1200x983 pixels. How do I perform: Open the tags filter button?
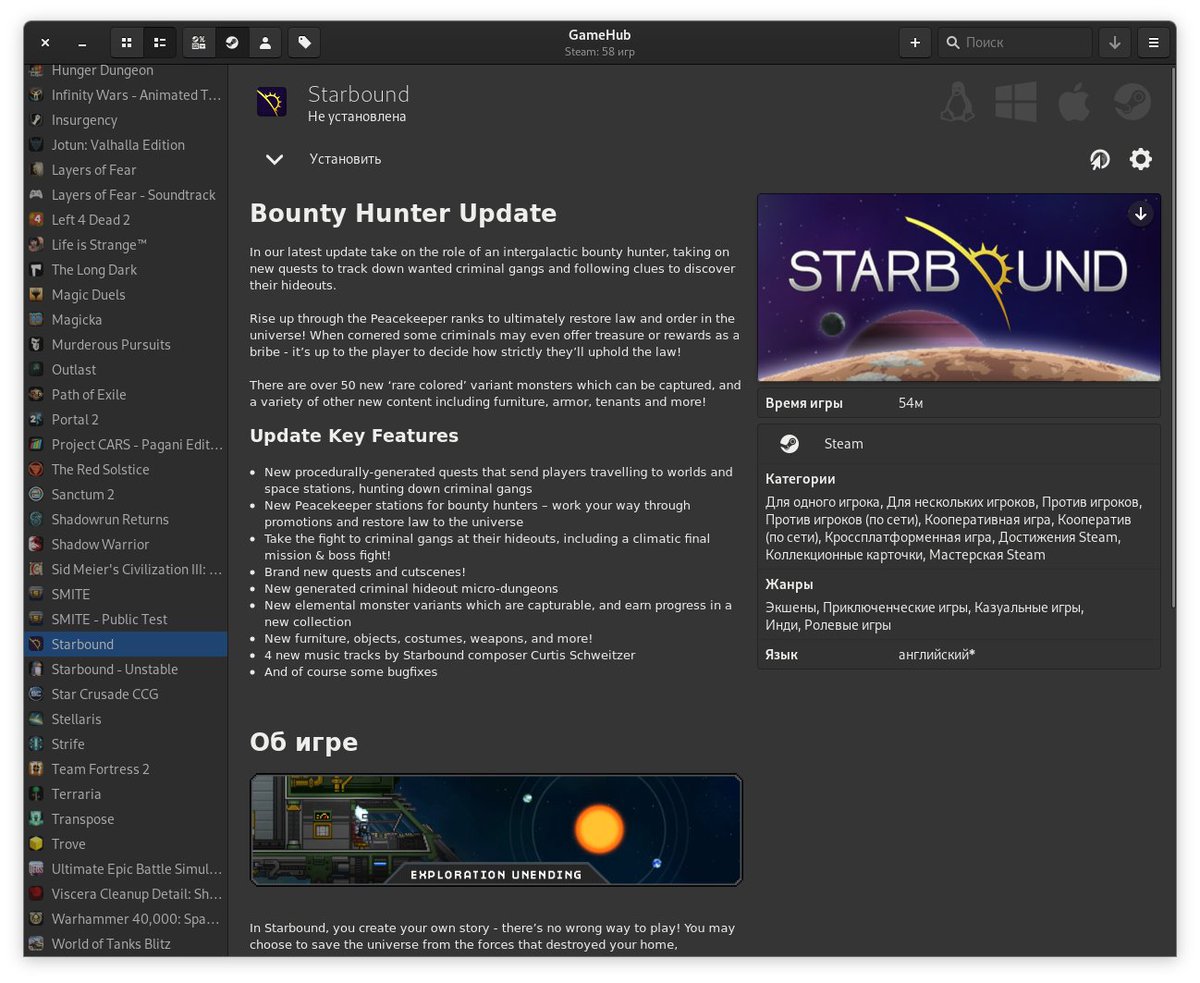[304, 43]
